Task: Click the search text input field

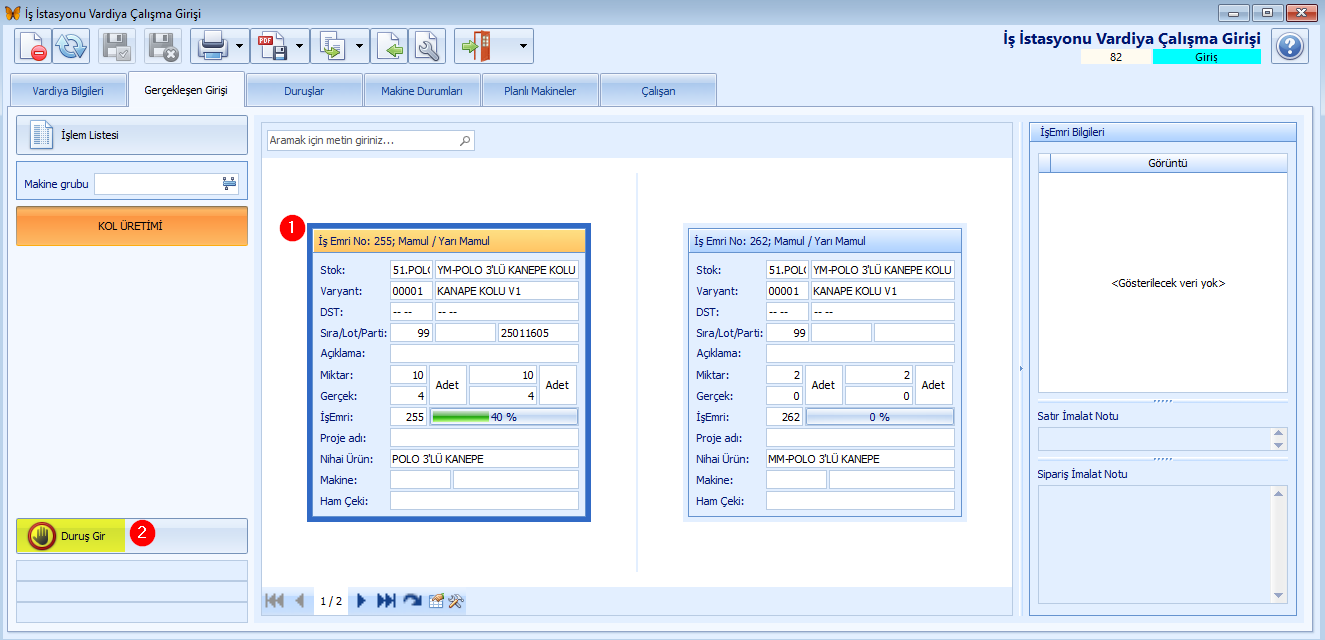Action: pos(370,141)
